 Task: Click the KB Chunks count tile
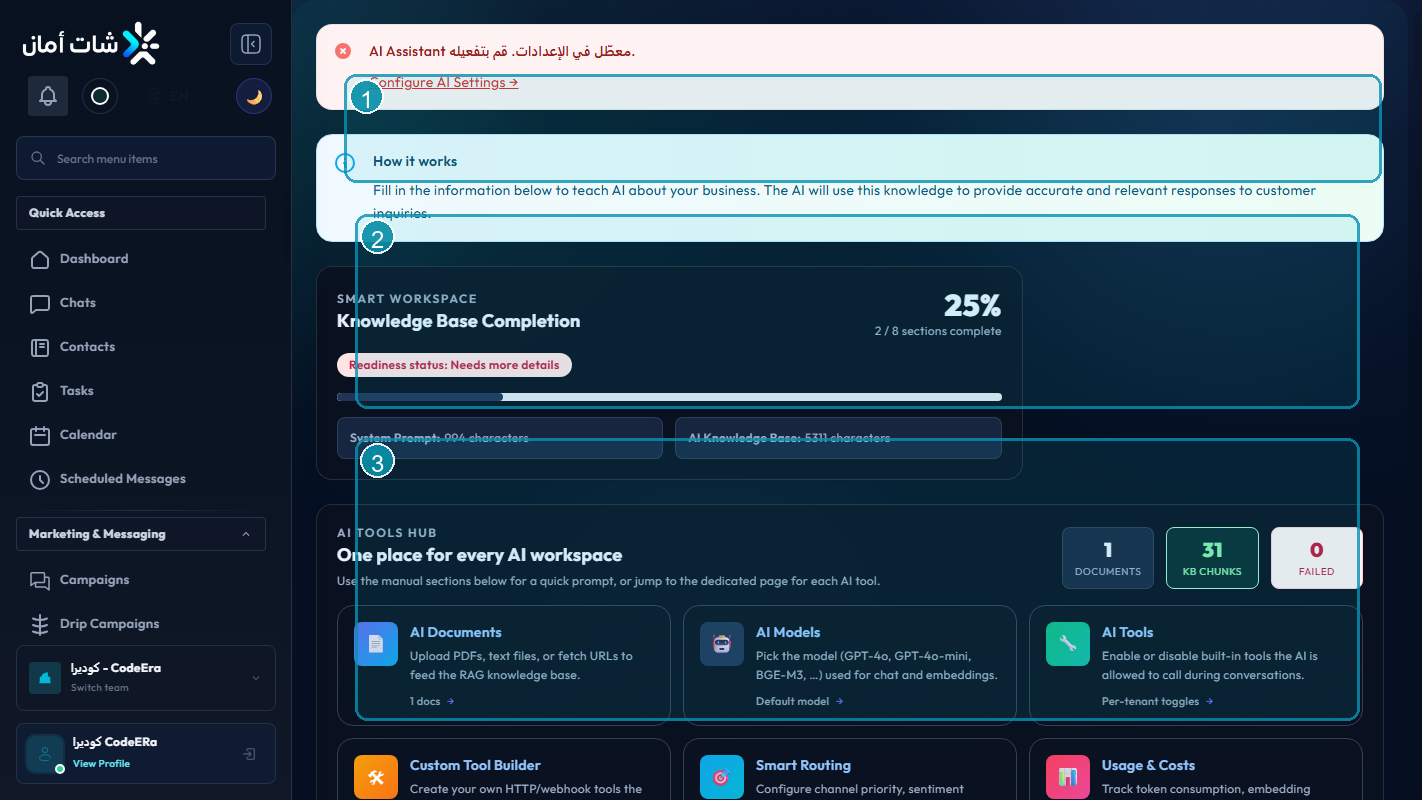pos(1212,558)
